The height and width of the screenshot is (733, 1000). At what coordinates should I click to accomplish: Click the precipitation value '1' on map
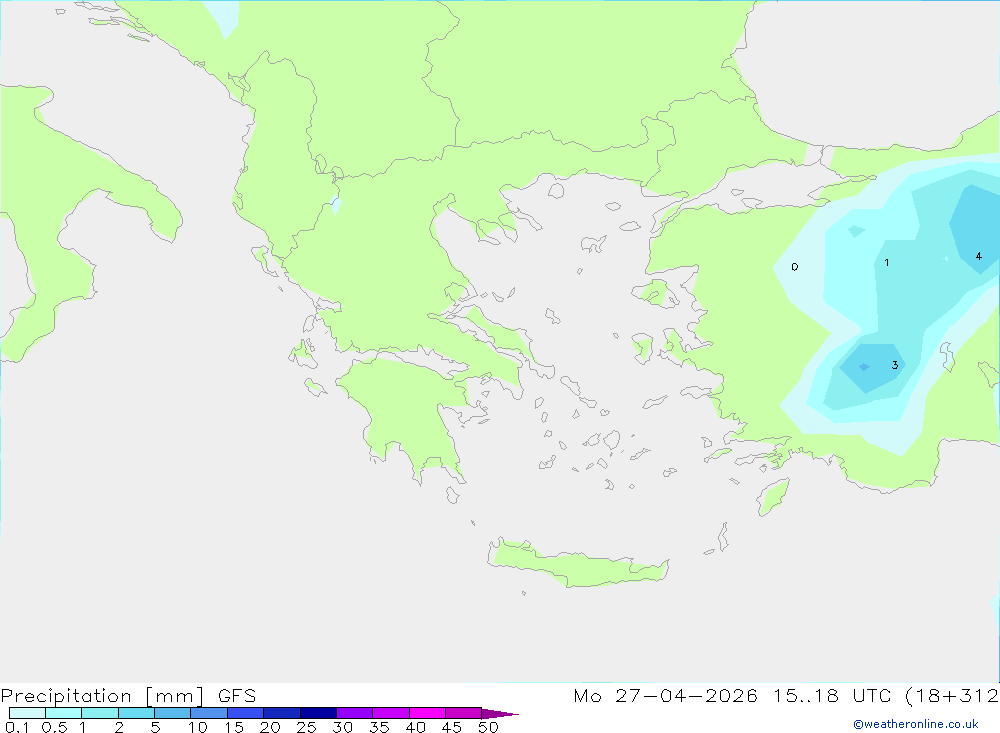(x=886, y=262)
